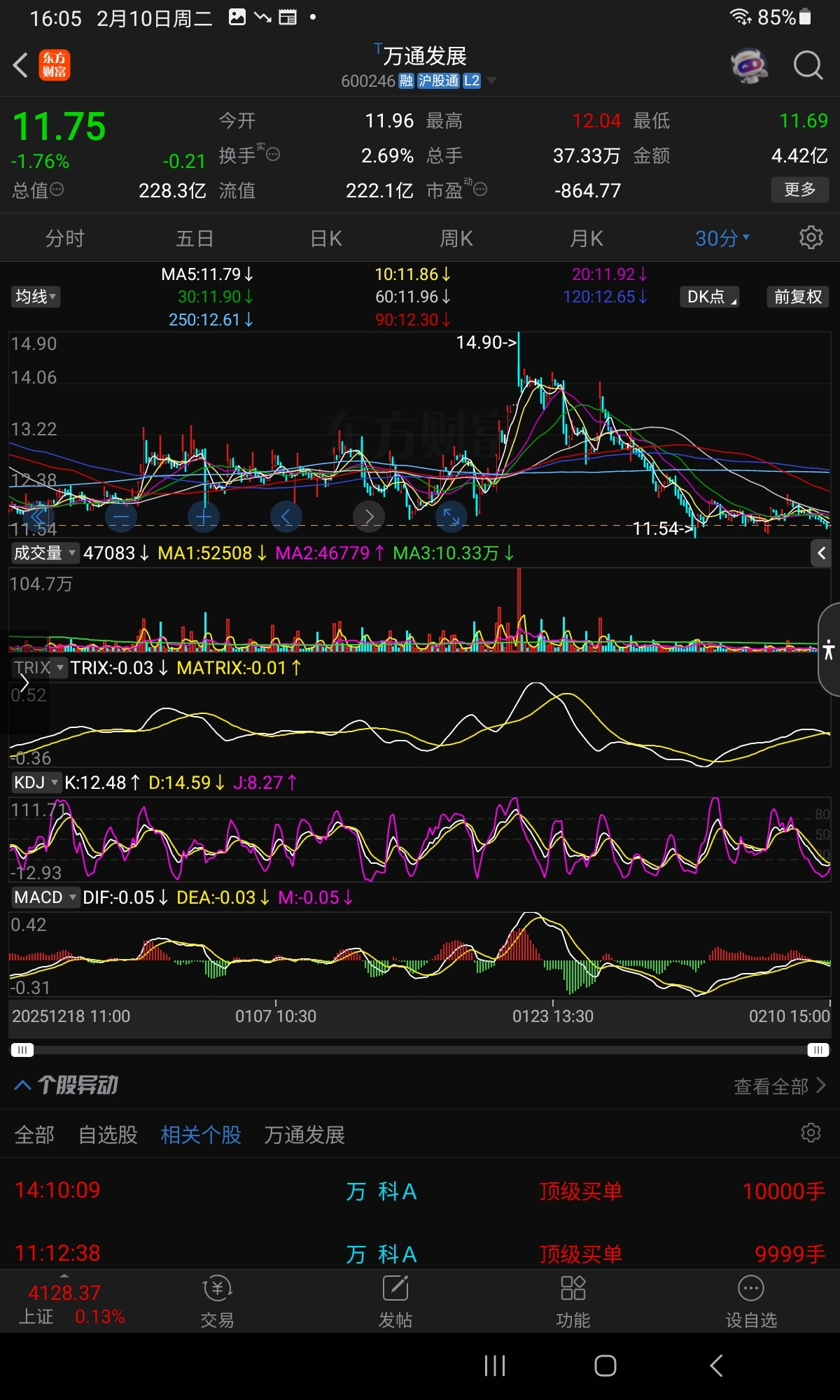Grab right handle of chart range slider
Screen dimensions: 840x1400
click(818, 1050)
